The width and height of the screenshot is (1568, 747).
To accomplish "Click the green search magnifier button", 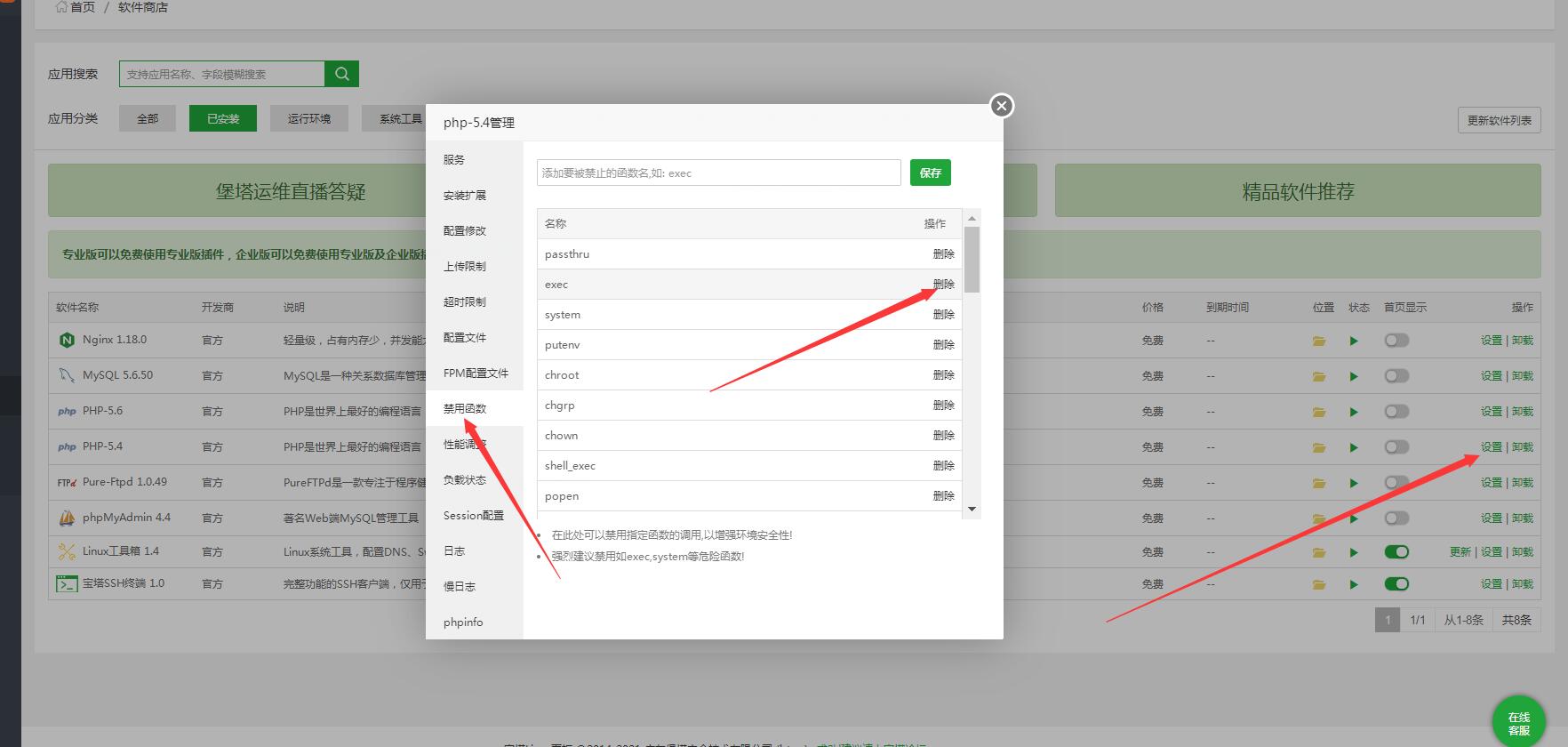I will point(342,74).
